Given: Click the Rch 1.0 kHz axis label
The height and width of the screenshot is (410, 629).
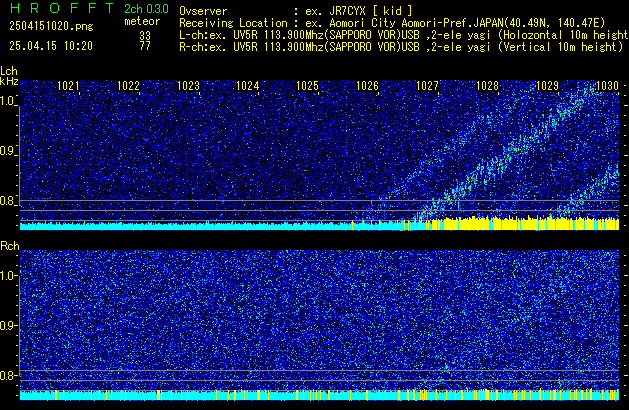Looking at the screenshot, I should coord(8,276).
